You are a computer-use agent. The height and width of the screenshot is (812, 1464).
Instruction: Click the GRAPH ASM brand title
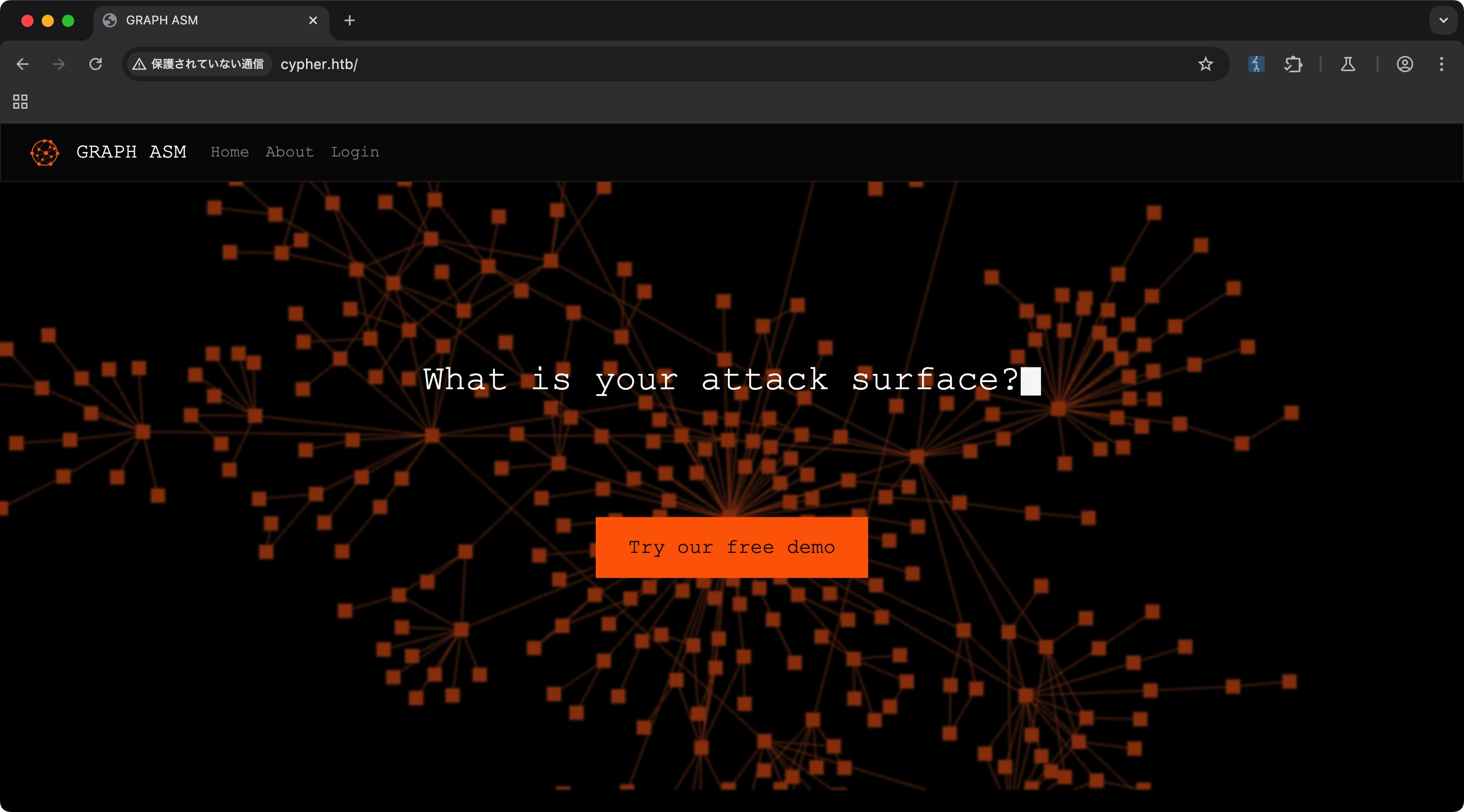pyautogui.click(x=131, y=152)
